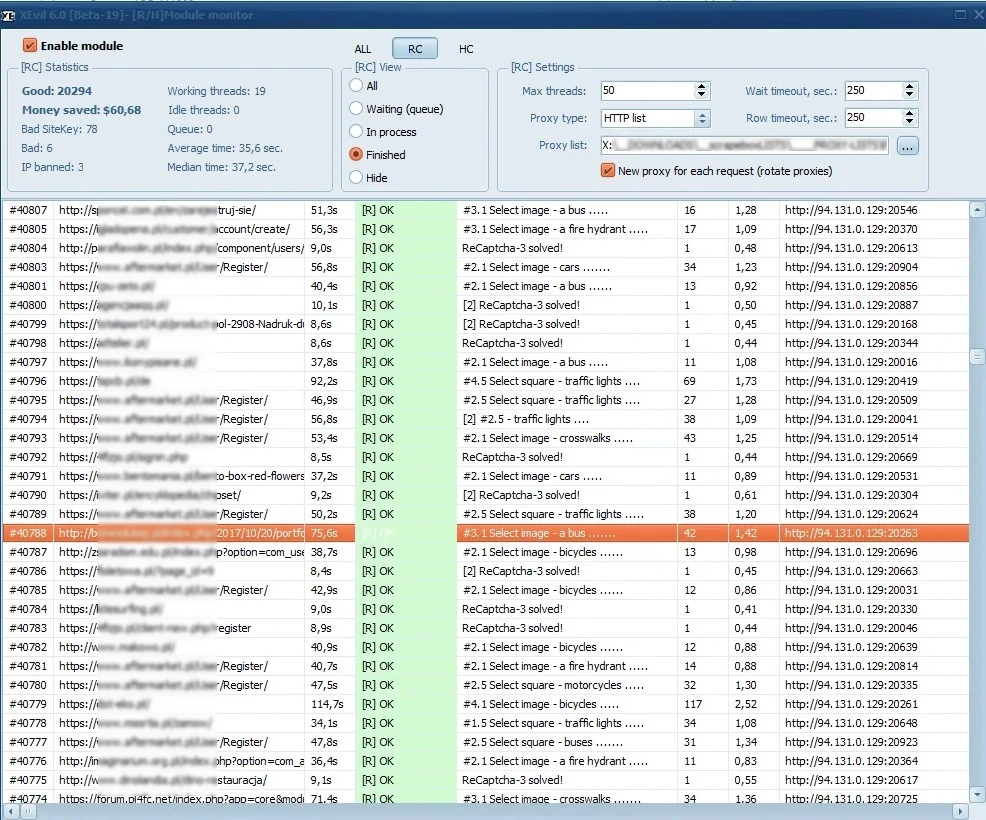Click the maximize window icon
The width and height of the screenshot is (986, 820).
[960, 14]
